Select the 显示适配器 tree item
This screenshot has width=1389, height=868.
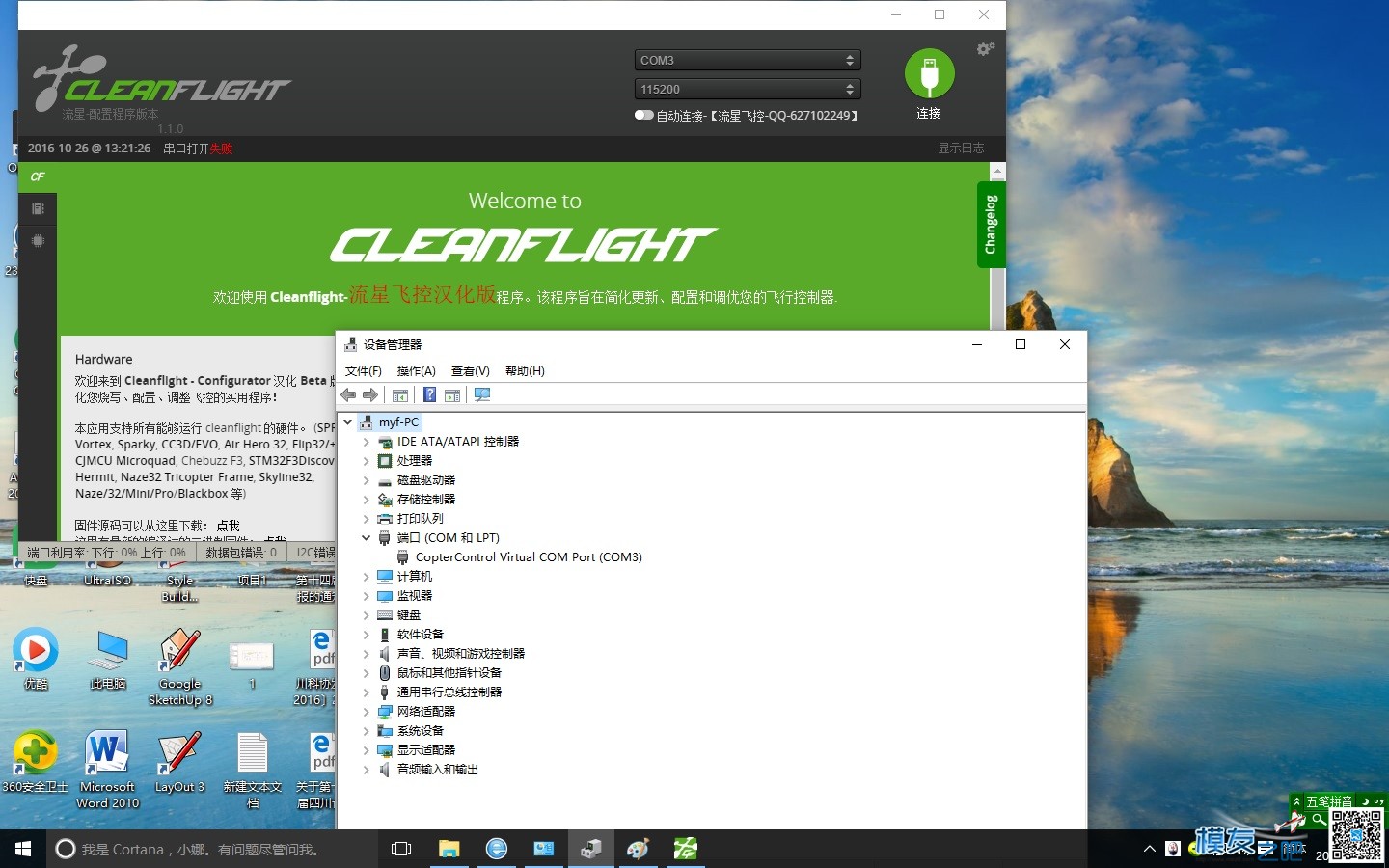[x=426, y=749]
